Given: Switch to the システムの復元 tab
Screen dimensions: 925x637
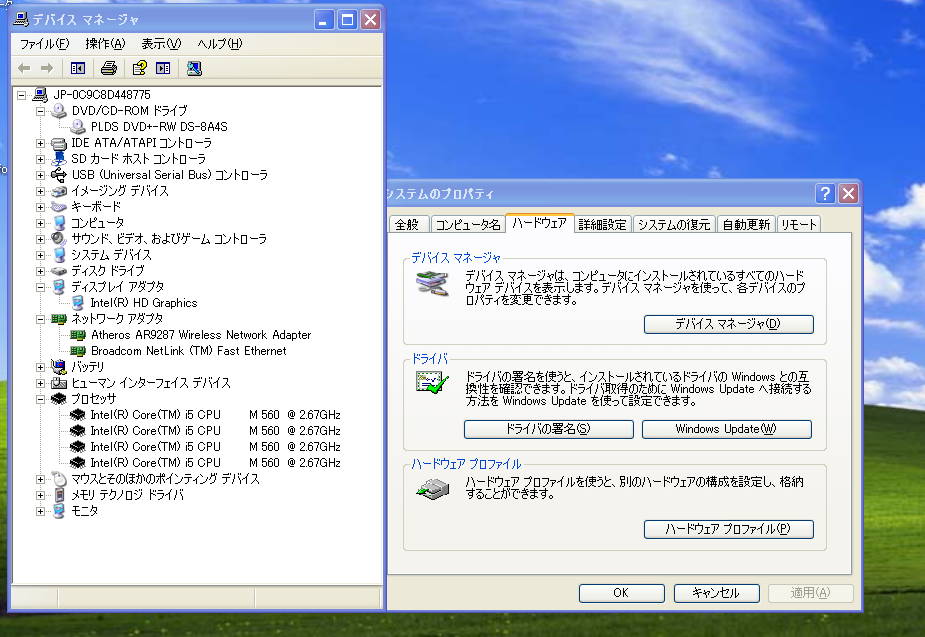Looking at the screenshot, I should pos(674,225).
